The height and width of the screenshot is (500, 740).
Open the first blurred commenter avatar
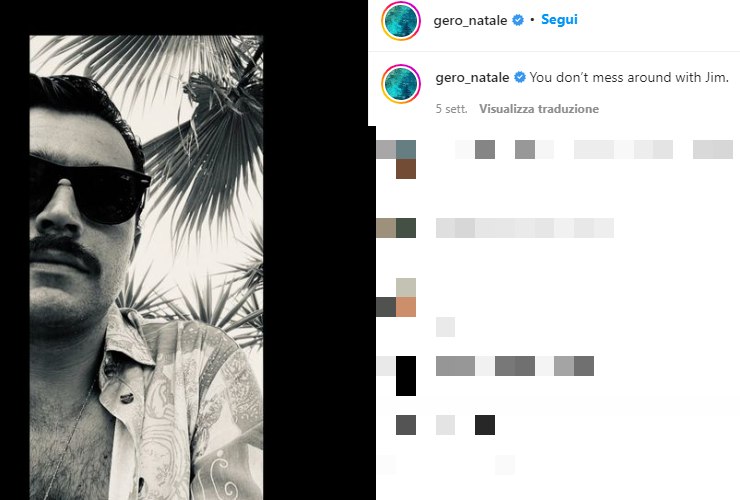point(396,159)
